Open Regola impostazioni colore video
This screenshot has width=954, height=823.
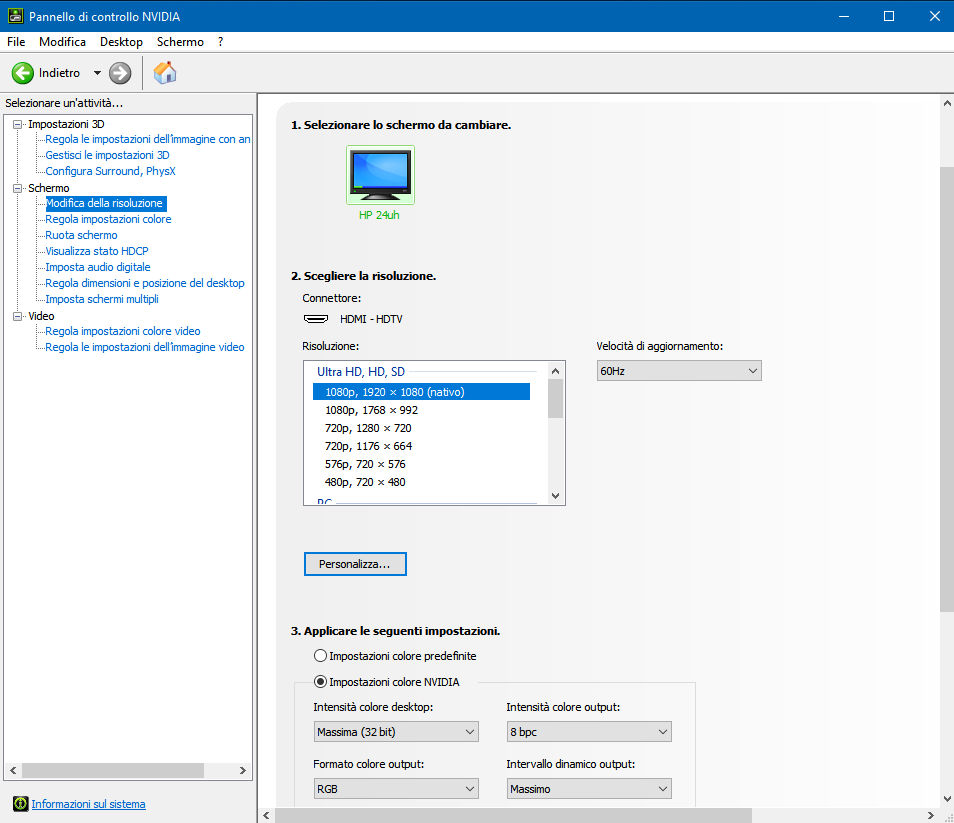[122, 331]
